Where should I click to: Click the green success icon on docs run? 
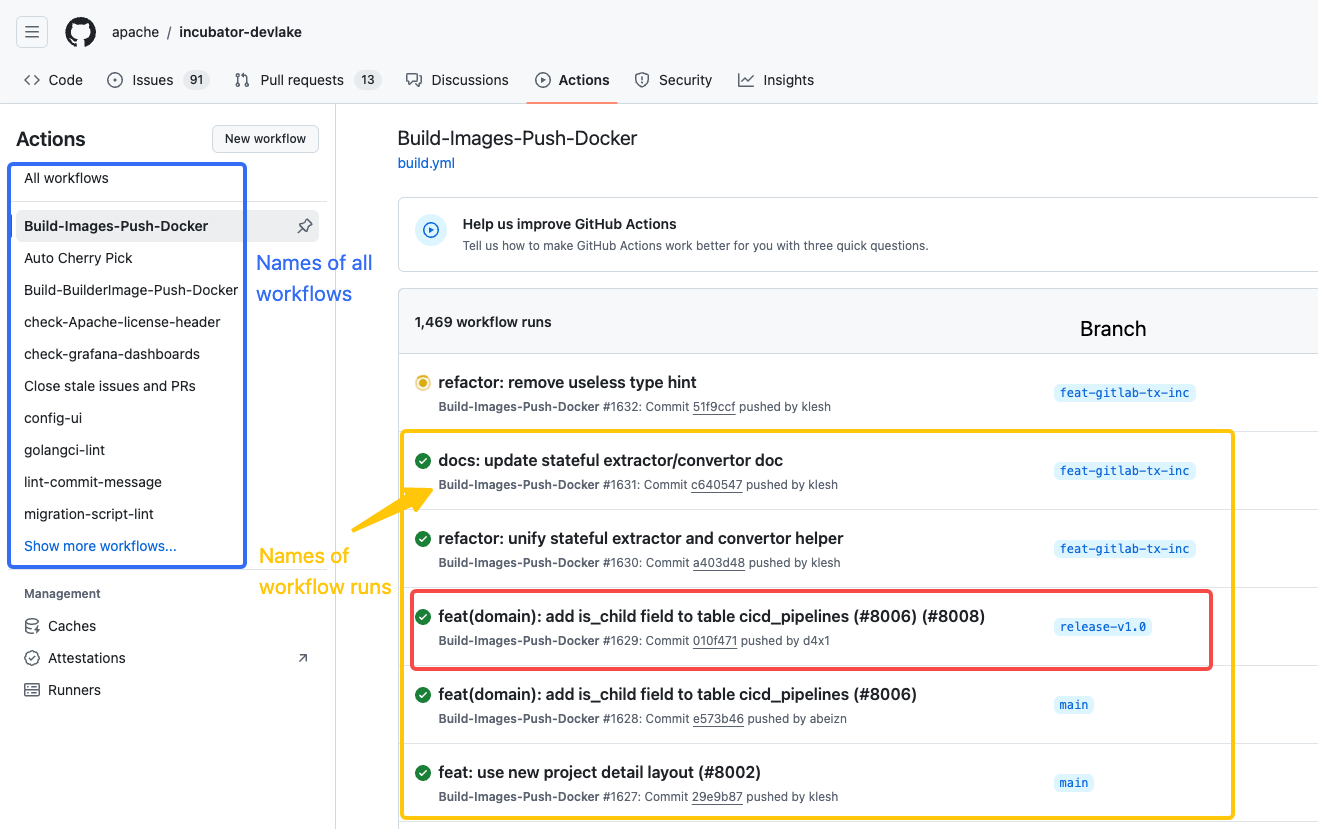[422, 461]
